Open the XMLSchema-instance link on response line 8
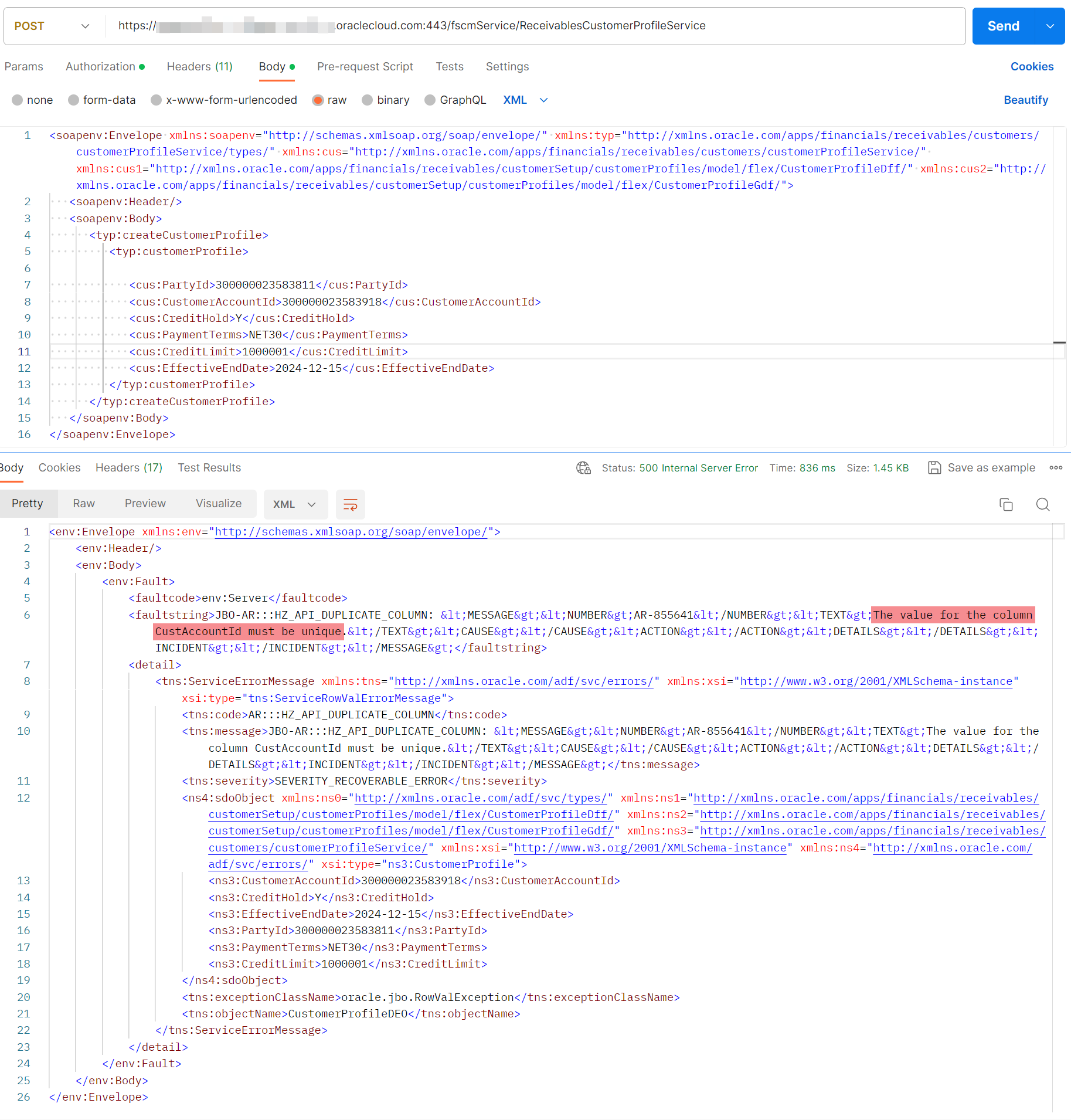This screenshot has height=1120, width=1071. [x=876, y=681]
